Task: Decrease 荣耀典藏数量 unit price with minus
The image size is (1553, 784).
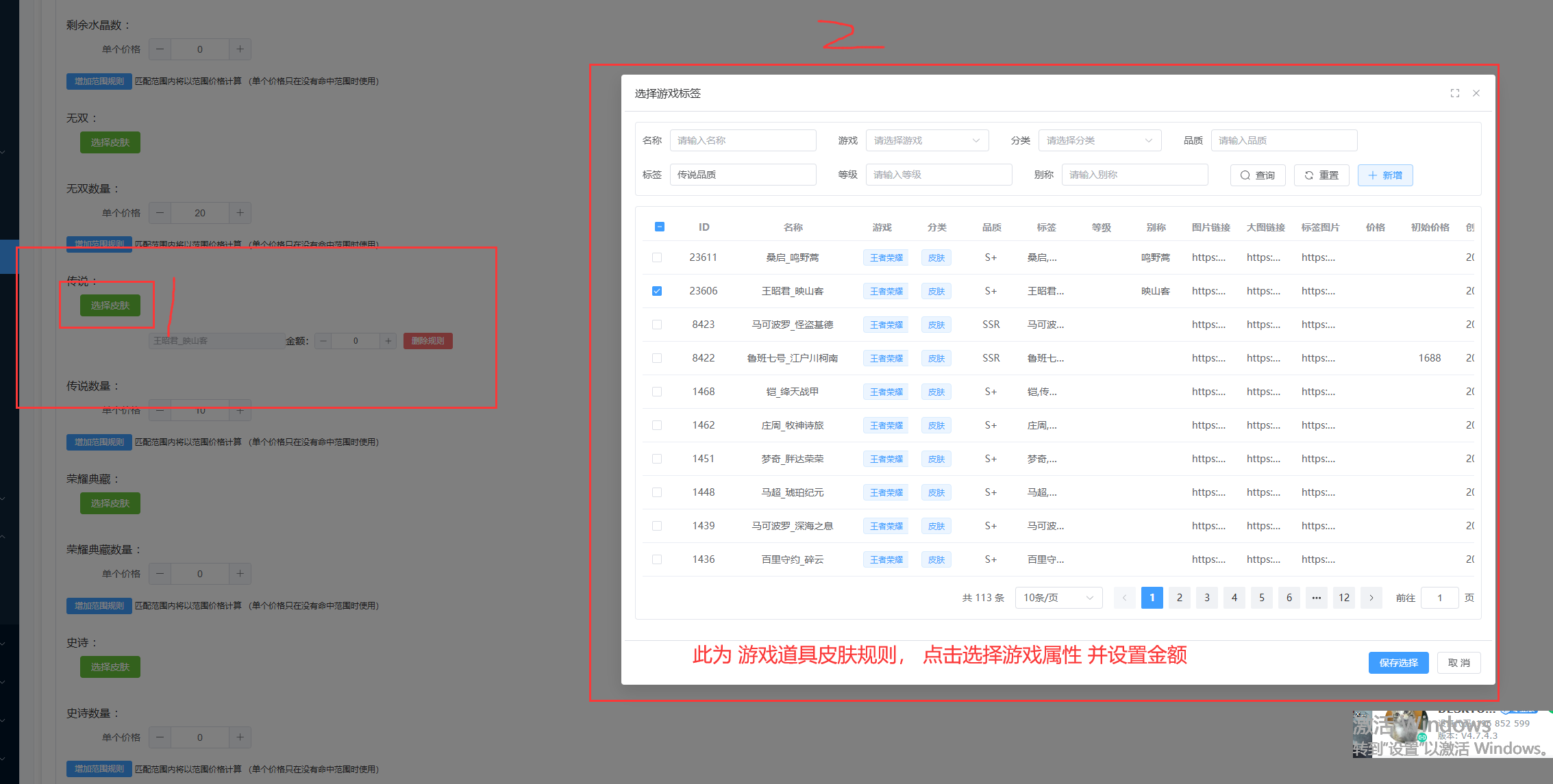Action: click(160, 574)
